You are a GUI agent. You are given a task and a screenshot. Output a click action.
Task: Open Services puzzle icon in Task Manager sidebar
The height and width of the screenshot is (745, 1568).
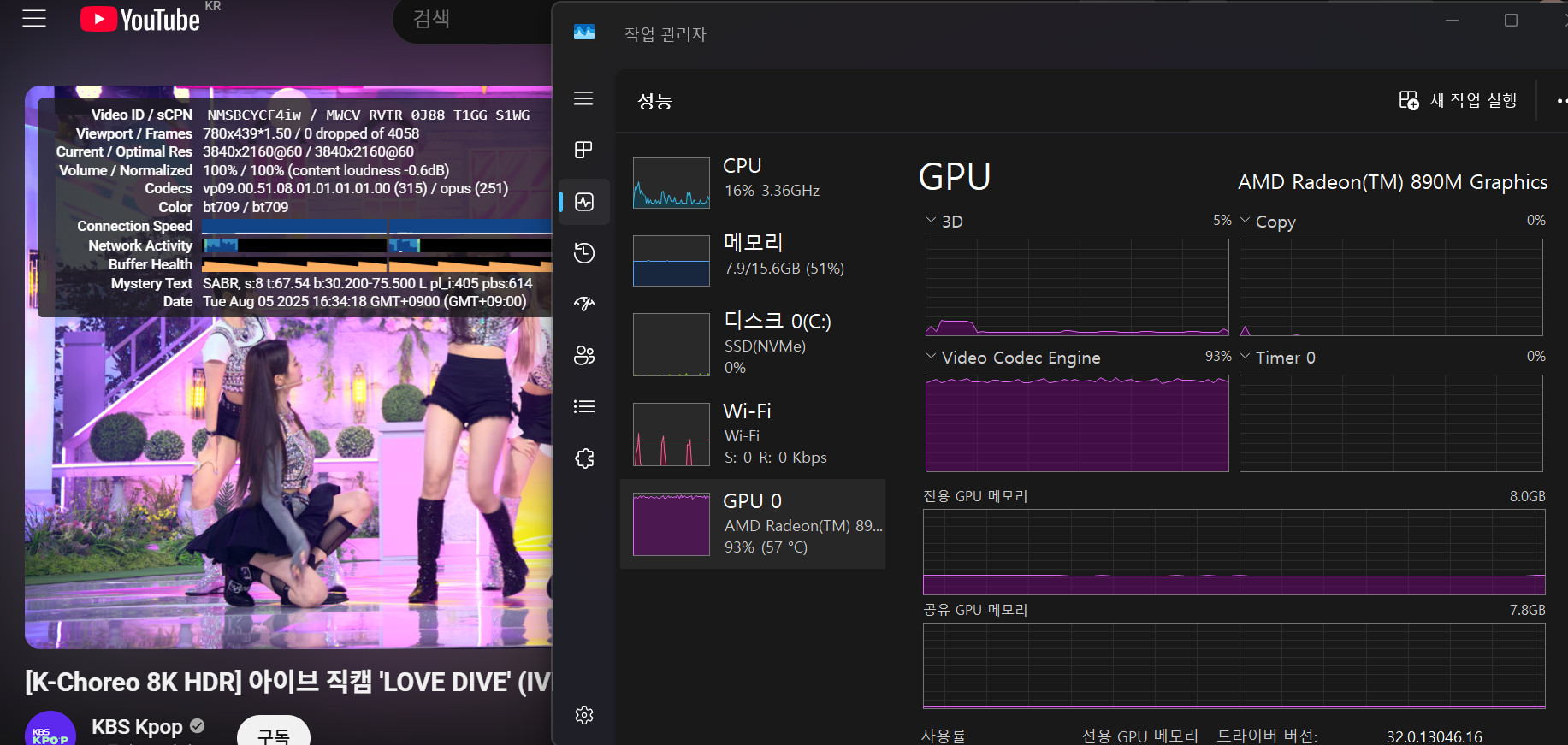(x=584, y=458)
